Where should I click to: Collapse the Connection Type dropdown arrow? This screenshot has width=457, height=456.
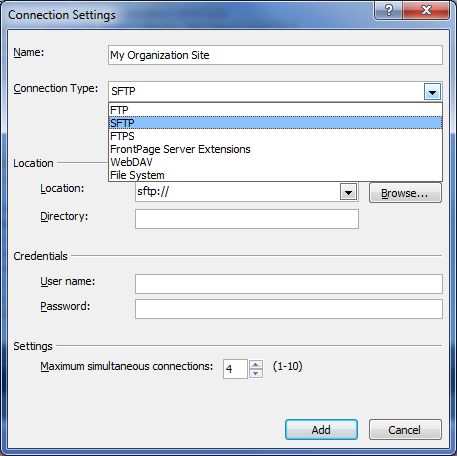[x=432, y=92]
